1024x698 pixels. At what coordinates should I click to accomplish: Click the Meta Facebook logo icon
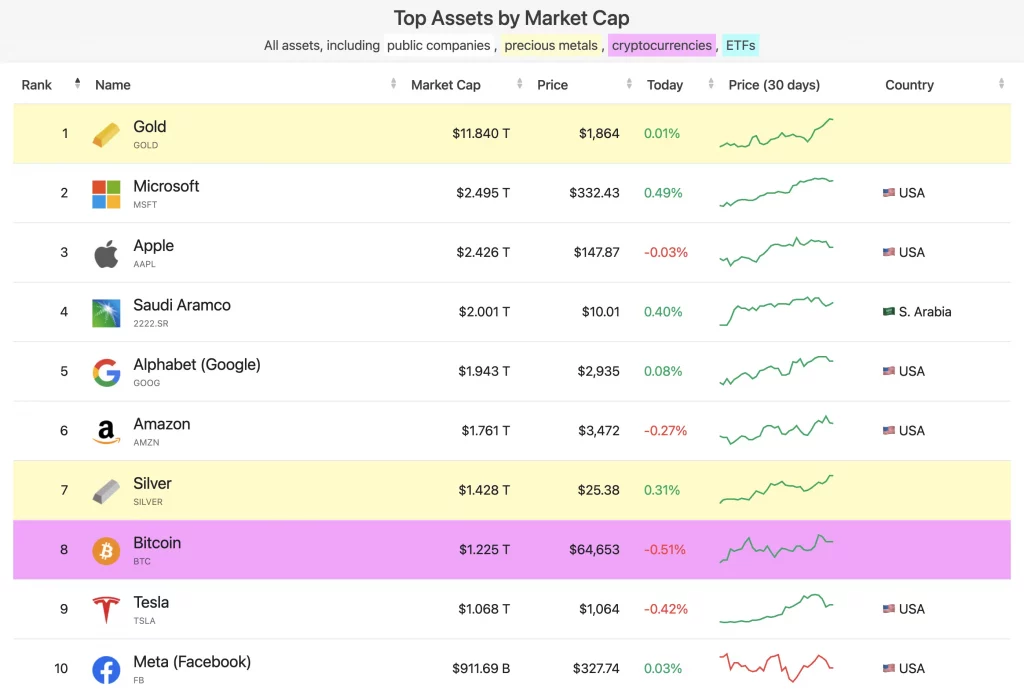pyautogui.click(x=106, y=669)
